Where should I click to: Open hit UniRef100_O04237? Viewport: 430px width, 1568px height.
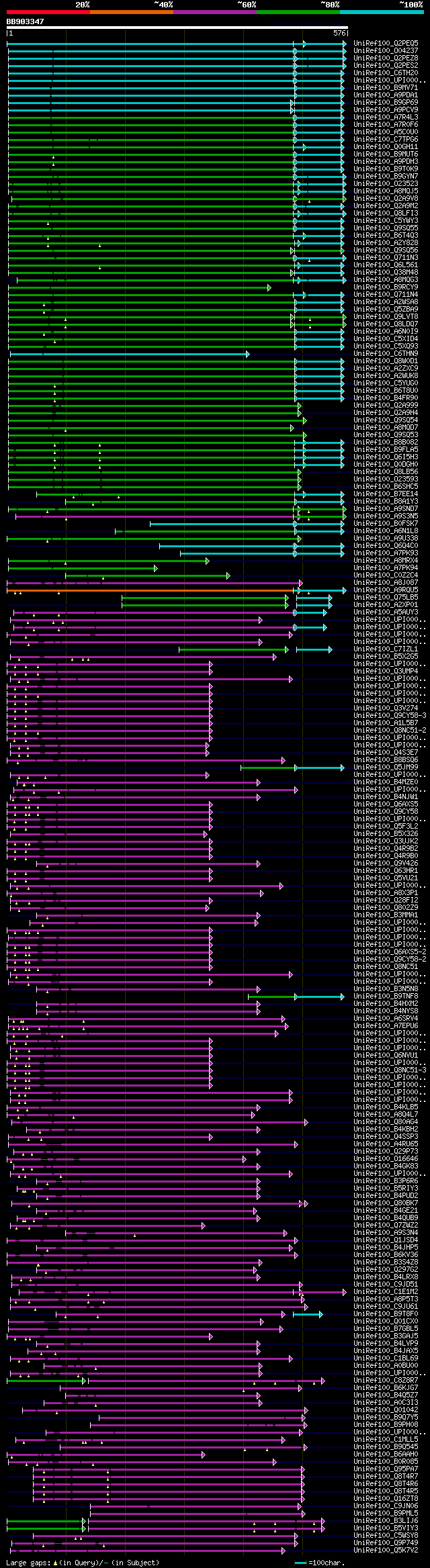point(386,50)
